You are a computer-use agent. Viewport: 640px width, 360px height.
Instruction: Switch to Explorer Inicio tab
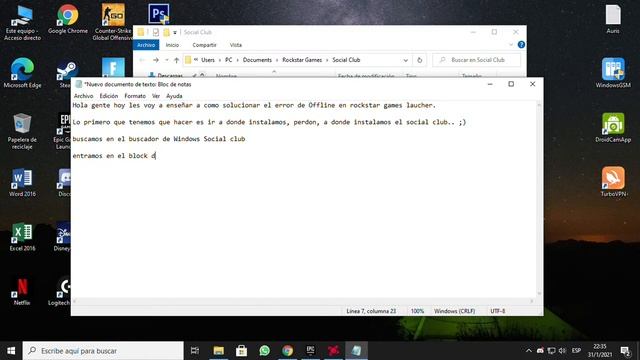coord(172,45)
